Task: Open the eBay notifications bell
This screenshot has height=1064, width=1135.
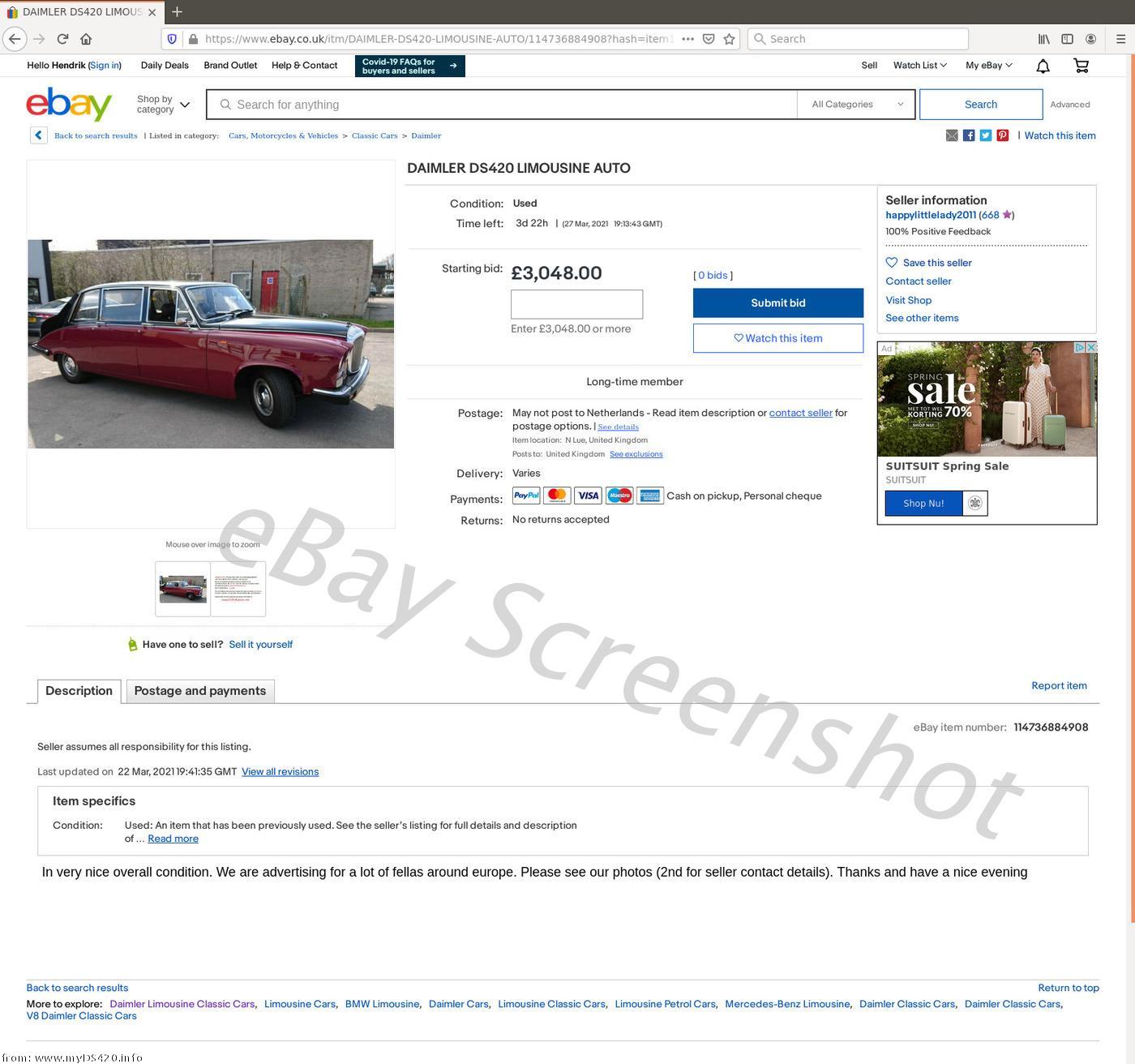Action: (1043, 66)
